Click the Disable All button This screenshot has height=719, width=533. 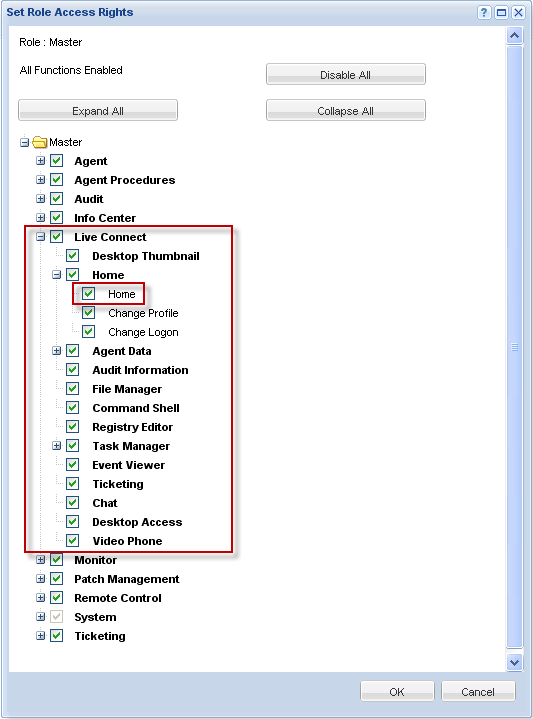tap(345, 74)
